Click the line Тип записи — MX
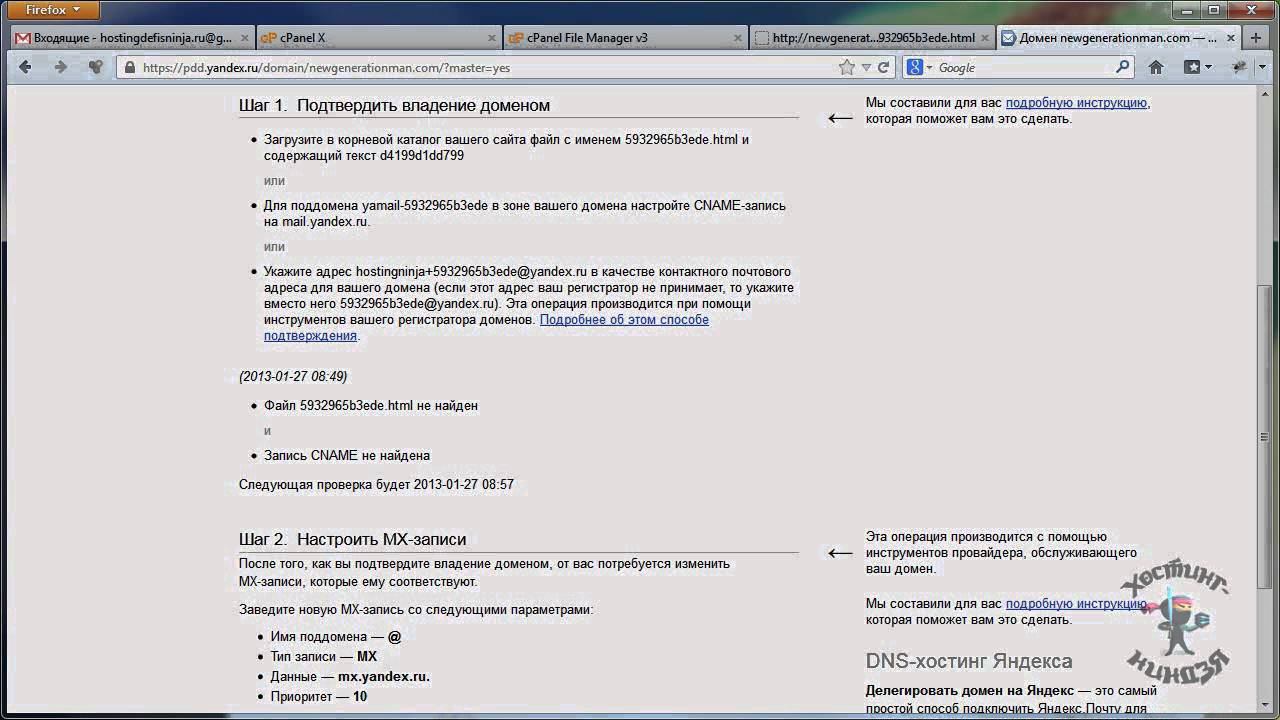1280x720 pixels. 324,657
